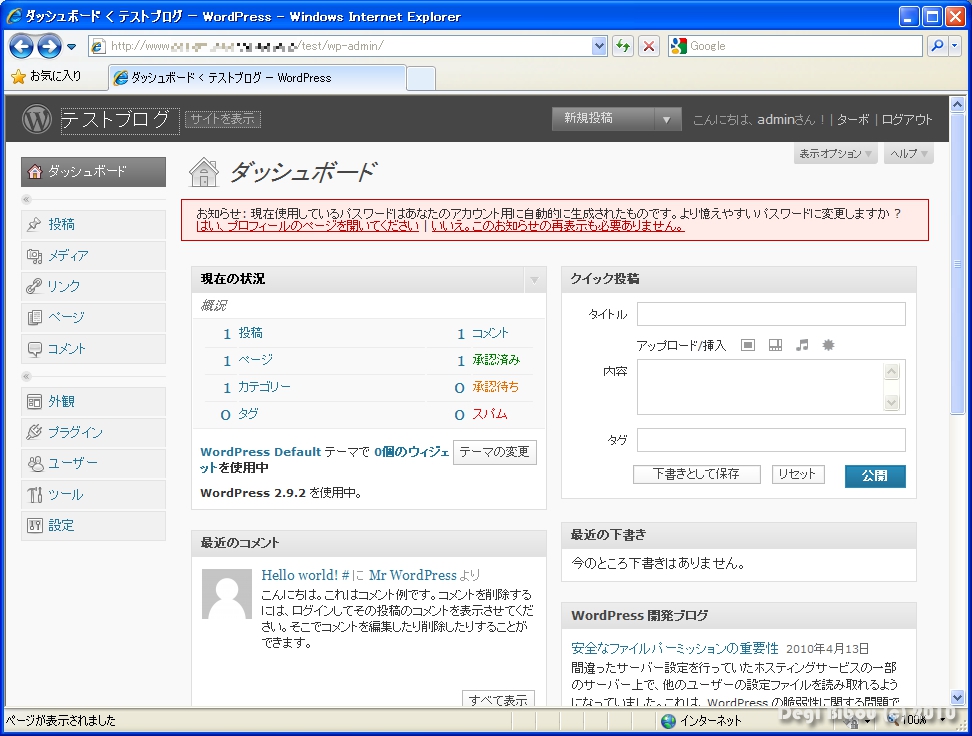Click the settings icon beside 設定
972x736 pixels.
point(34,526)
